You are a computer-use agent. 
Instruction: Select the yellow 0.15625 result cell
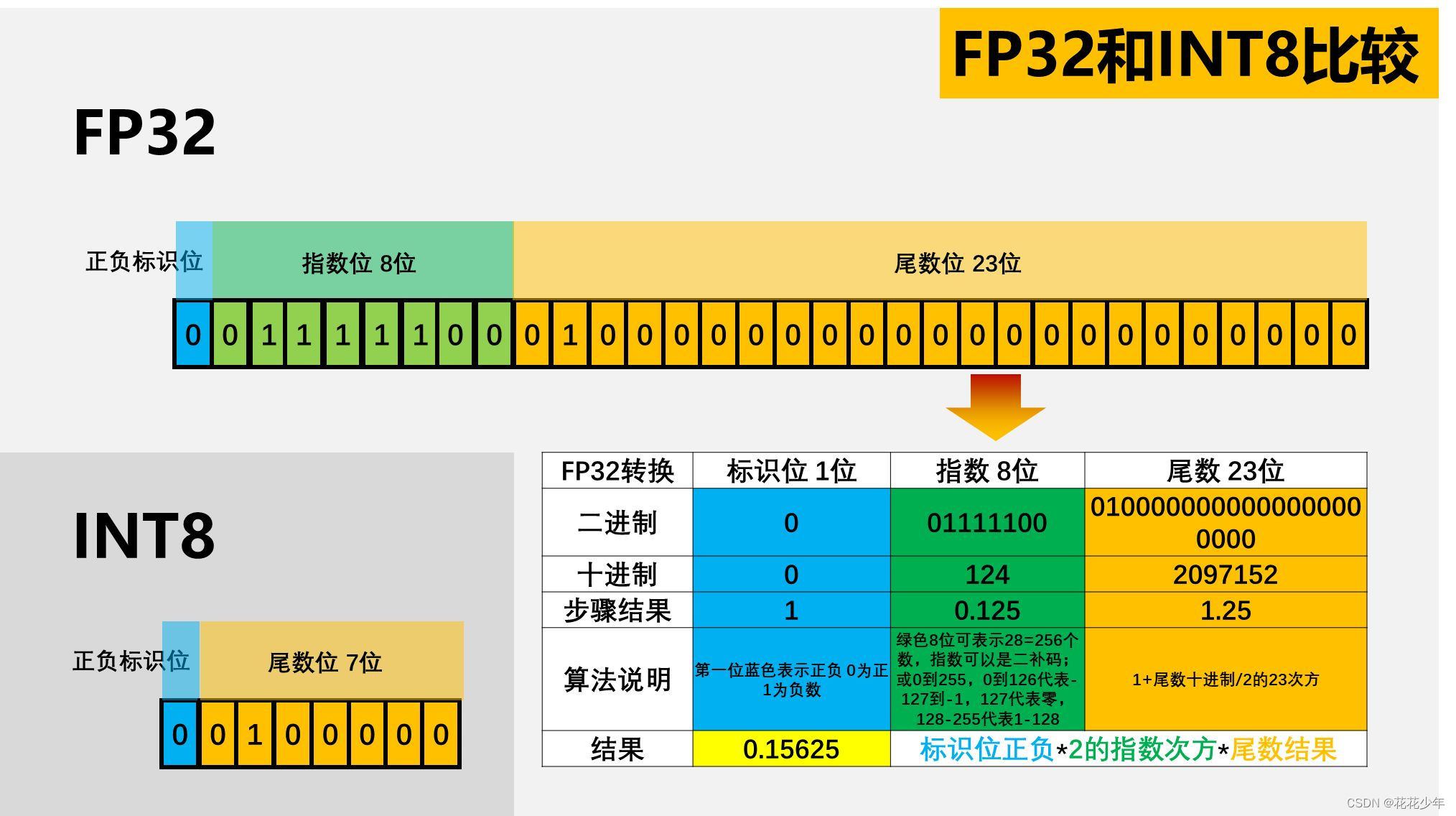(x=790, y=751)
